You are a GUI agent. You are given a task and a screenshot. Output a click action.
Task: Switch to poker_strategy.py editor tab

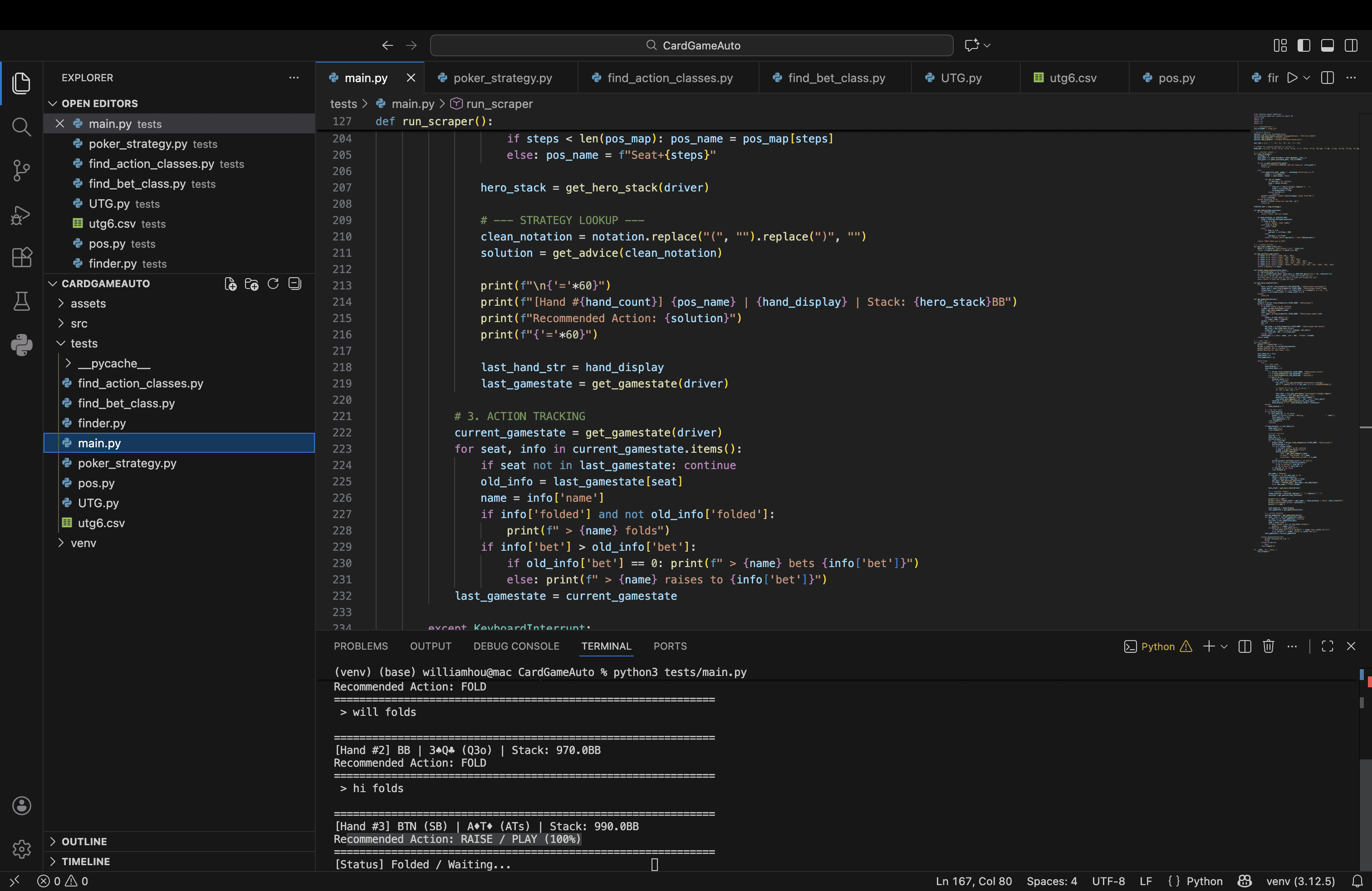coord(502,78)
